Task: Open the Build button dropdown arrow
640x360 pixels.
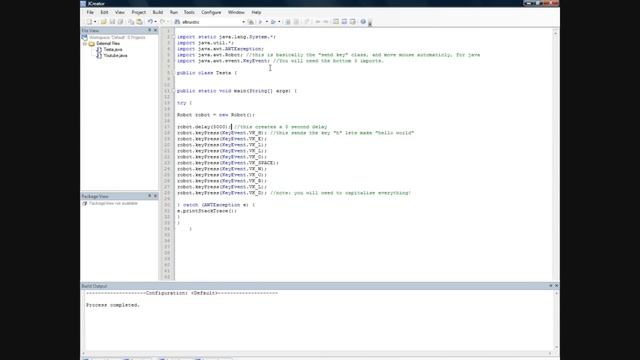Action: click(x=267, y=22)
